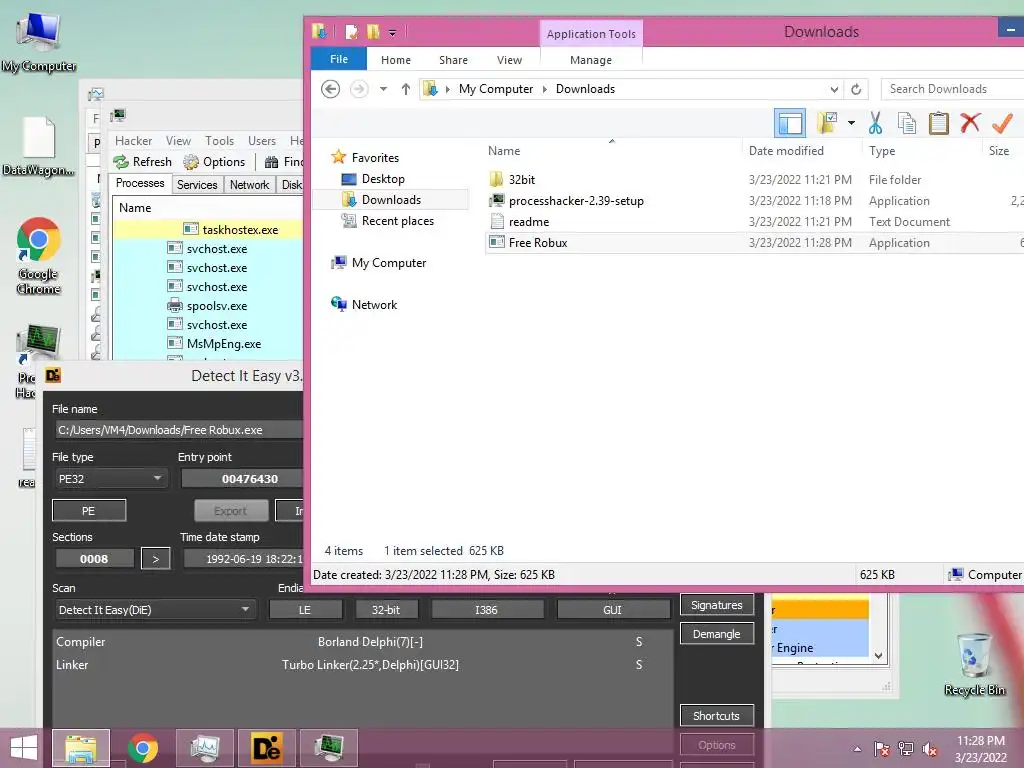Expand the address bar history dropdown

pos(834,89)
